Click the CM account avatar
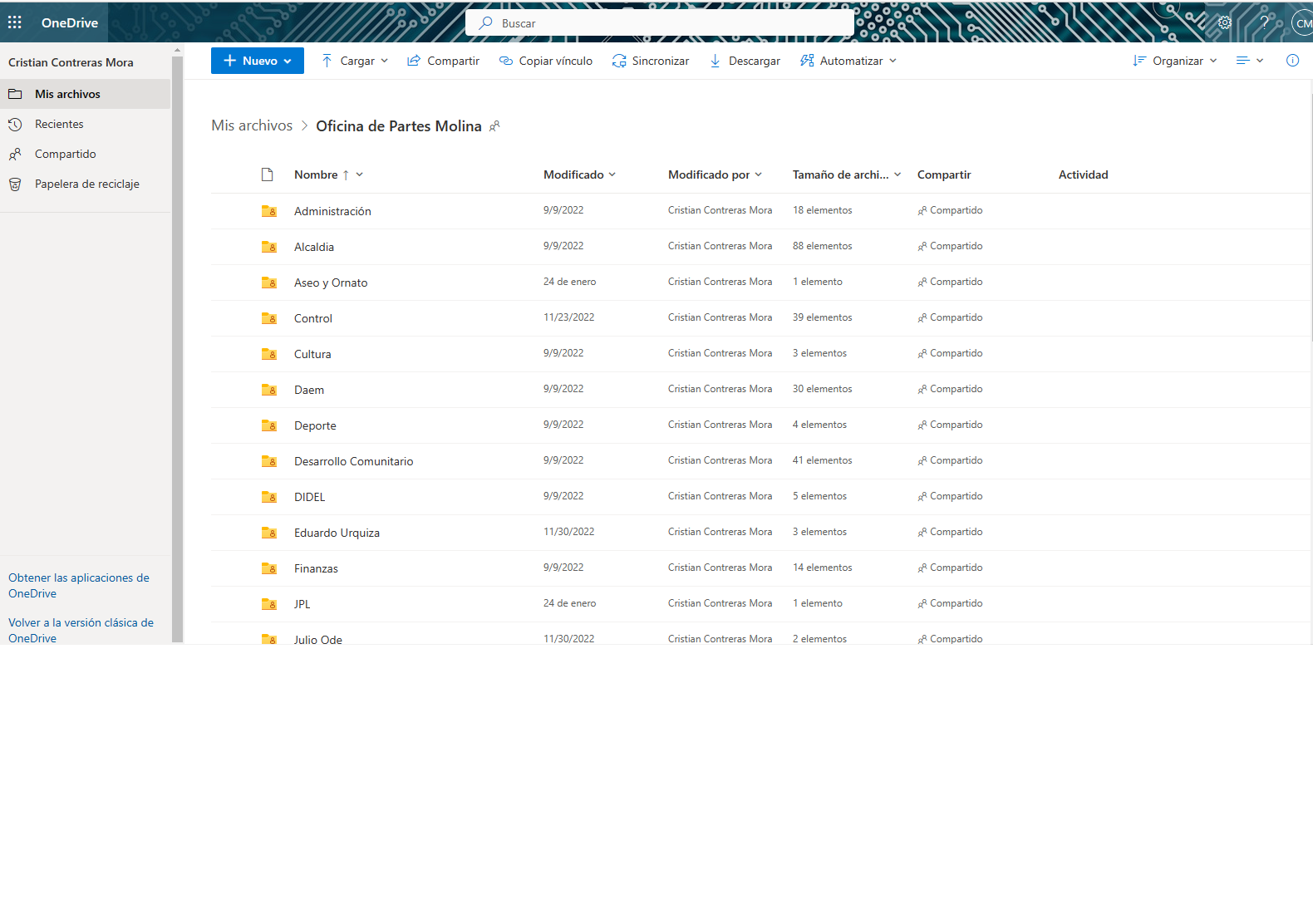Image resolution: width=1313 pixels, height=924 pixels. click(x=1303, y=23)
